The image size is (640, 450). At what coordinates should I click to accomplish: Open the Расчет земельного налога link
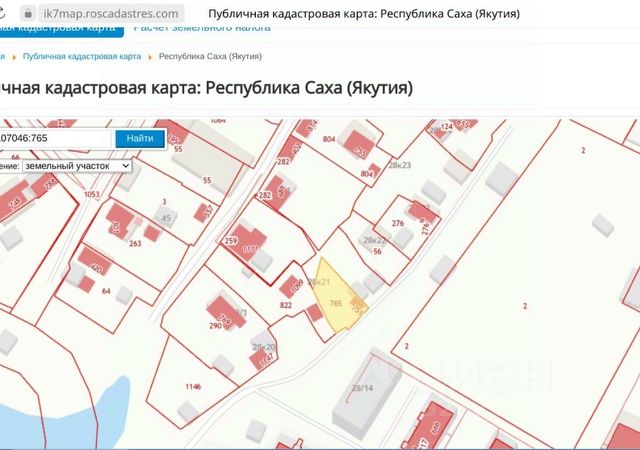coord(202,28)
